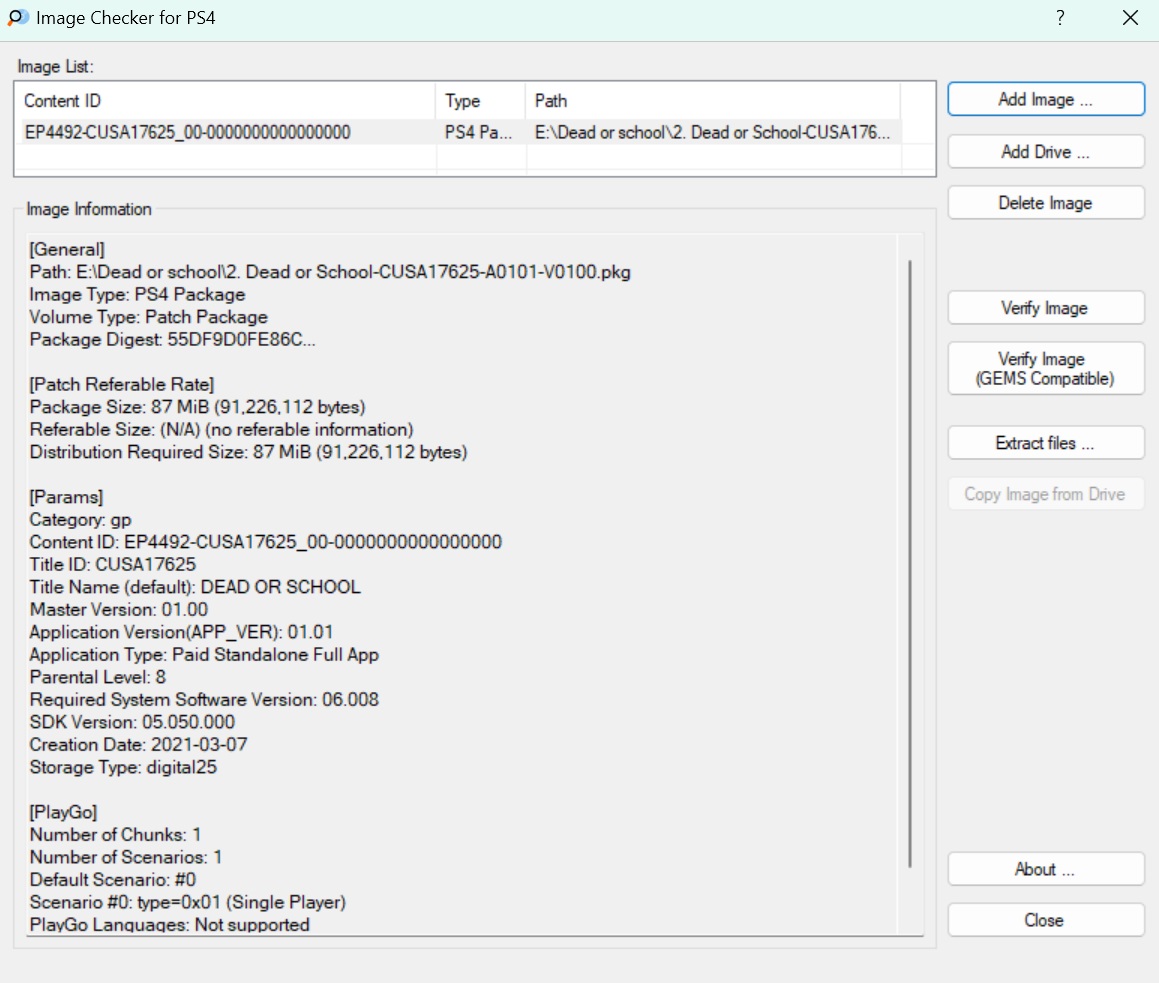Image resolution: width=1159 pixels, height=983 pixels.
Task: Click the Close button at bottom right
Action: [x=1045, y=920]
